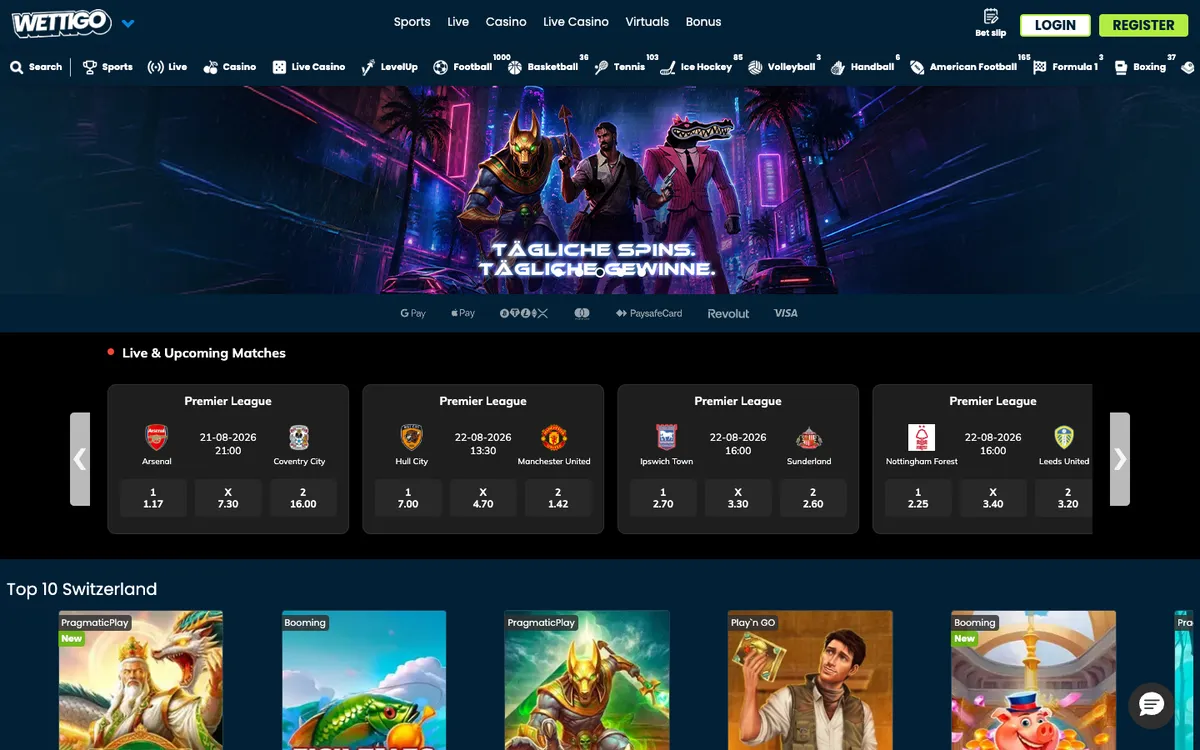The width and height of the screenshot is (1200, 750).
Task: Open the Live top menu
Action: (x=458, y=22)
